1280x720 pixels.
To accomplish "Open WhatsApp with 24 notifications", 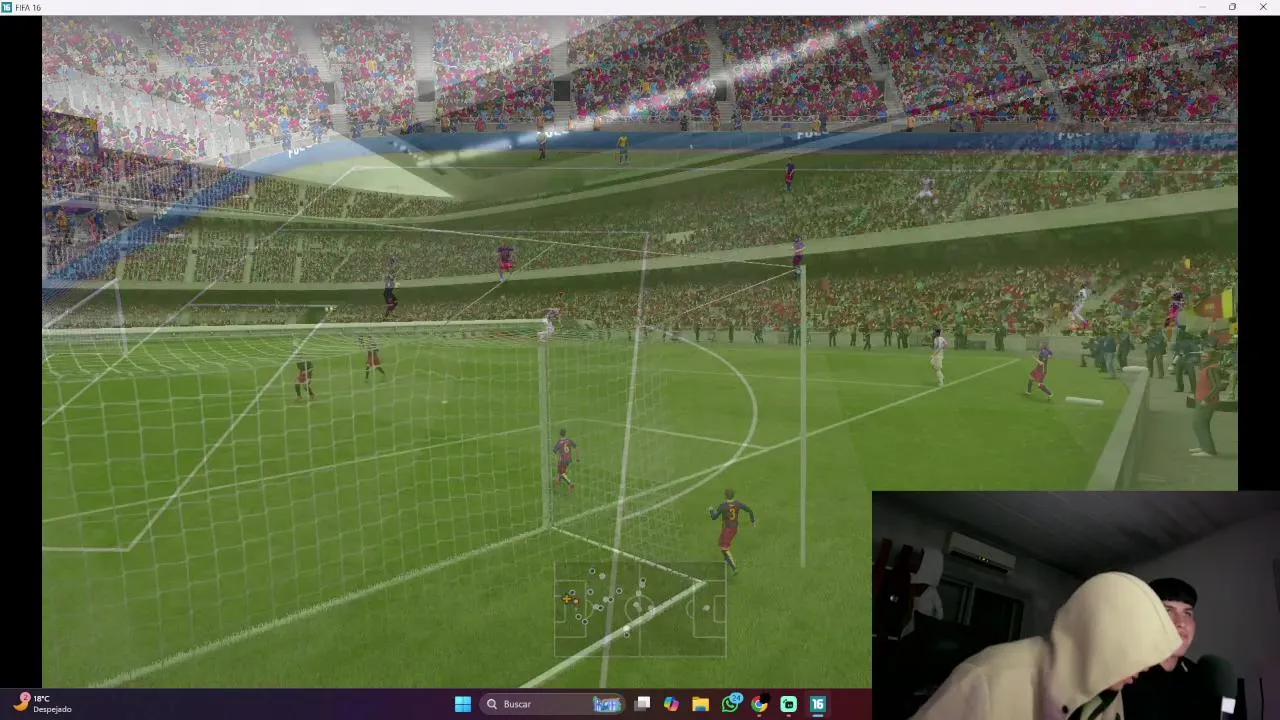I will 730,704.
